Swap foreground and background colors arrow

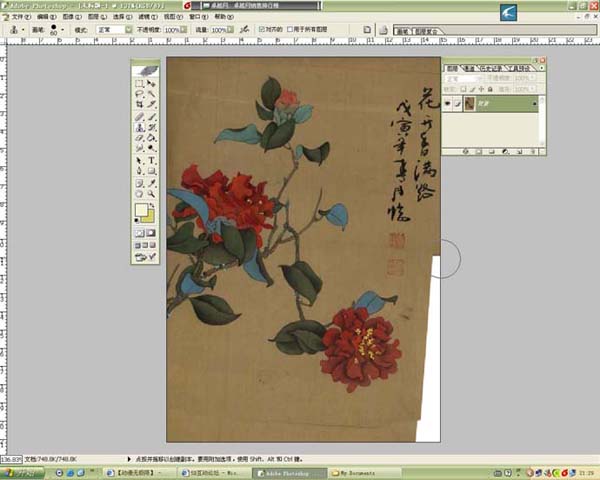[x=152, y=206]
